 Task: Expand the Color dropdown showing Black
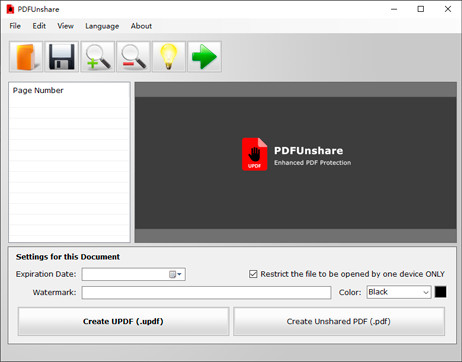pos(426,292)
